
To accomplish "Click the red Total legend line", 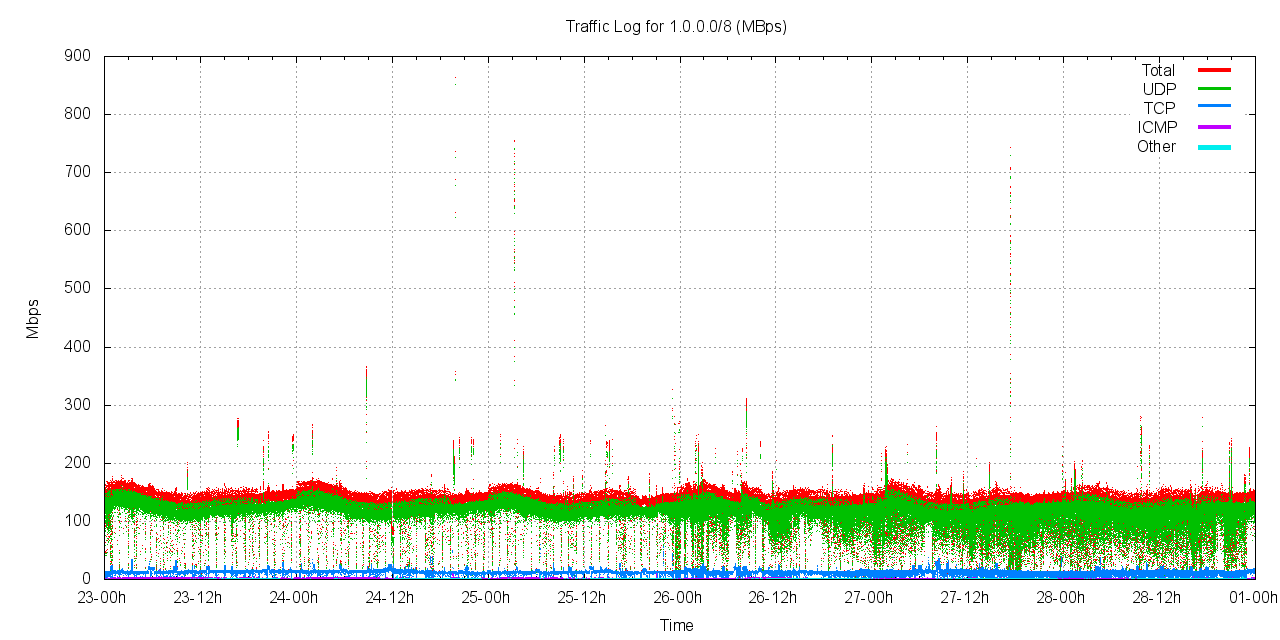I will click(1214, 70).
